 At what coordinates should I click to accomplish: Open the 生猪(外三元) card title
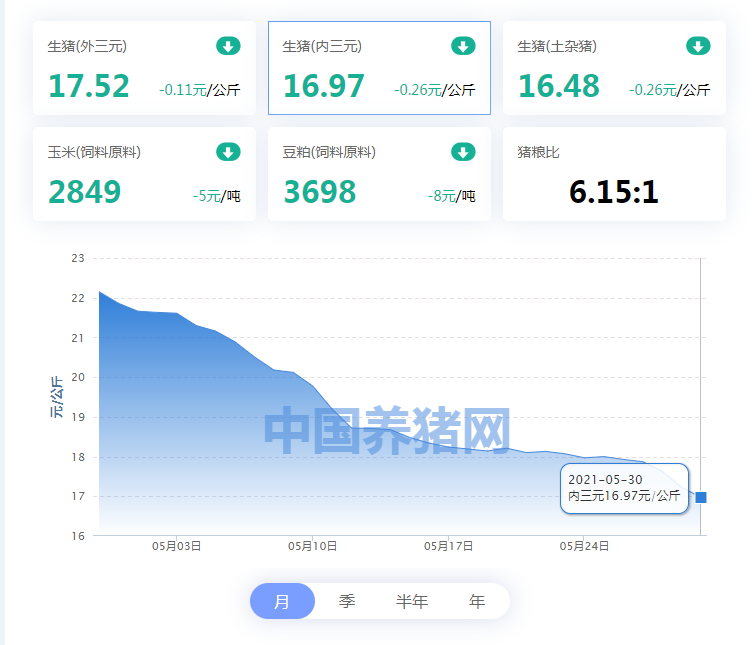[x=87, y=46]
